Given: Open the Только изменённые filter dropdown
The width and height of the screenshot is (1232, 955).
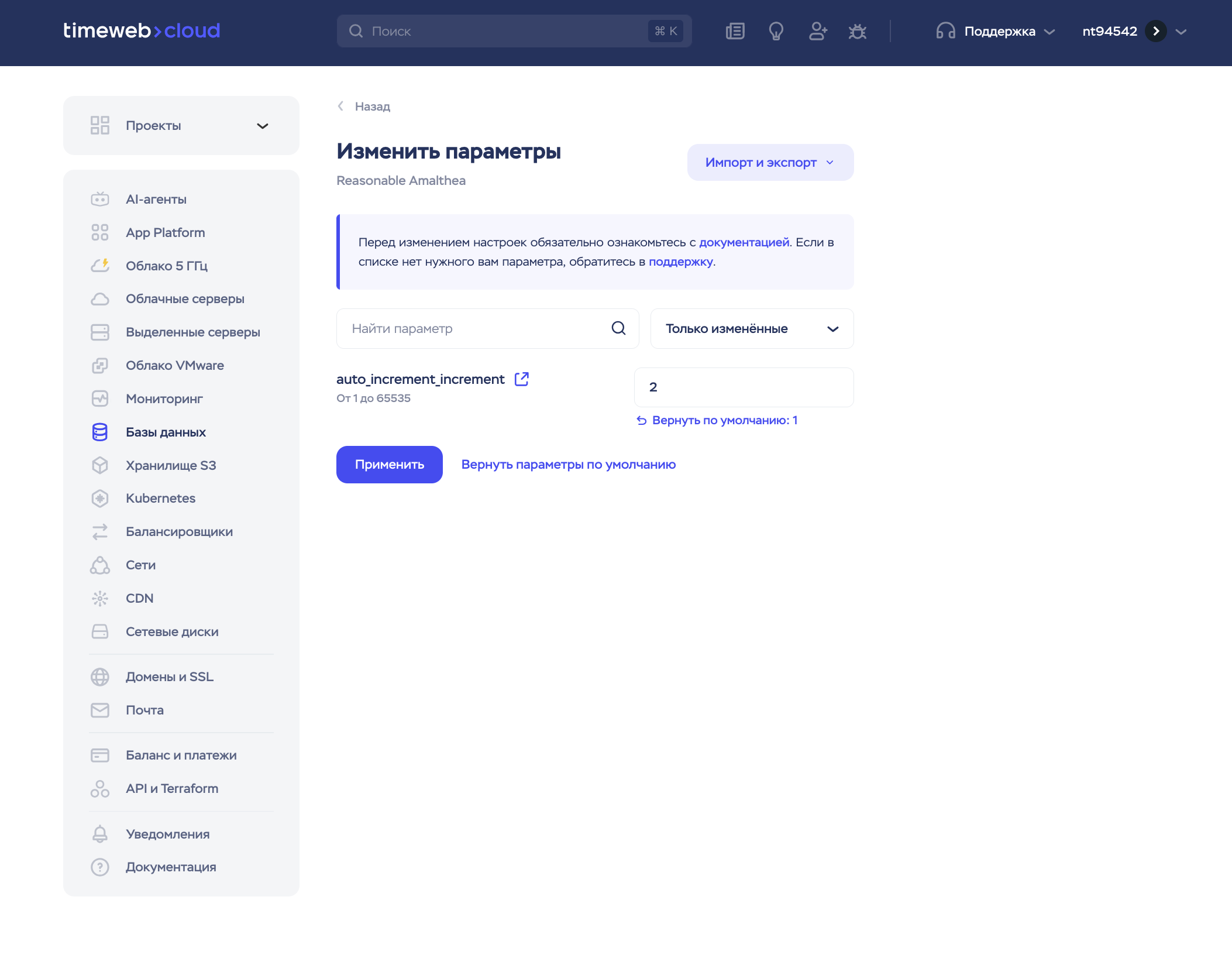Looking at the screenshot, I should pos(752,329).
